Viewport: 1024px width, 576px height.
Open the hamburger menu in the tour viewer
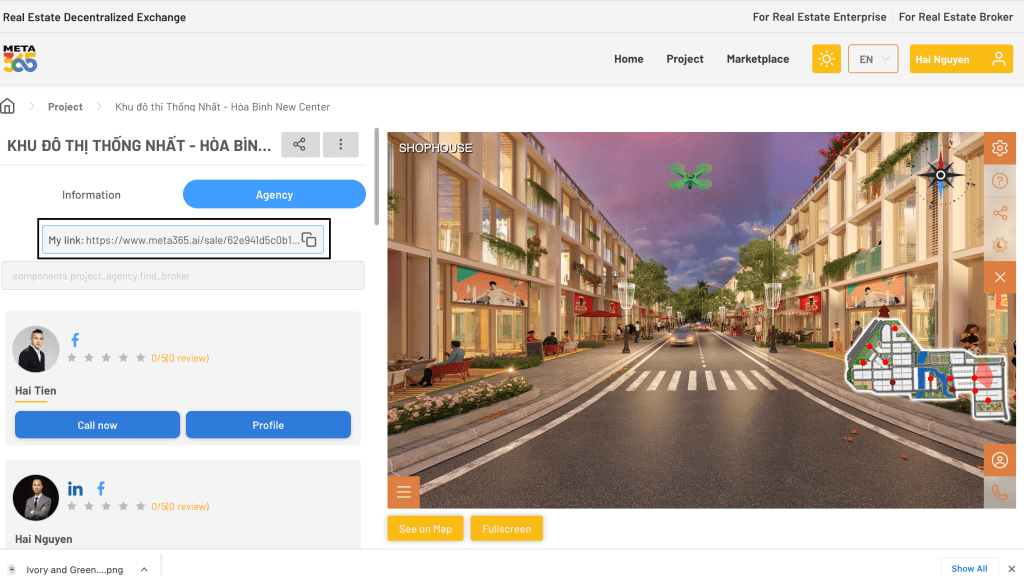(404, 491)
